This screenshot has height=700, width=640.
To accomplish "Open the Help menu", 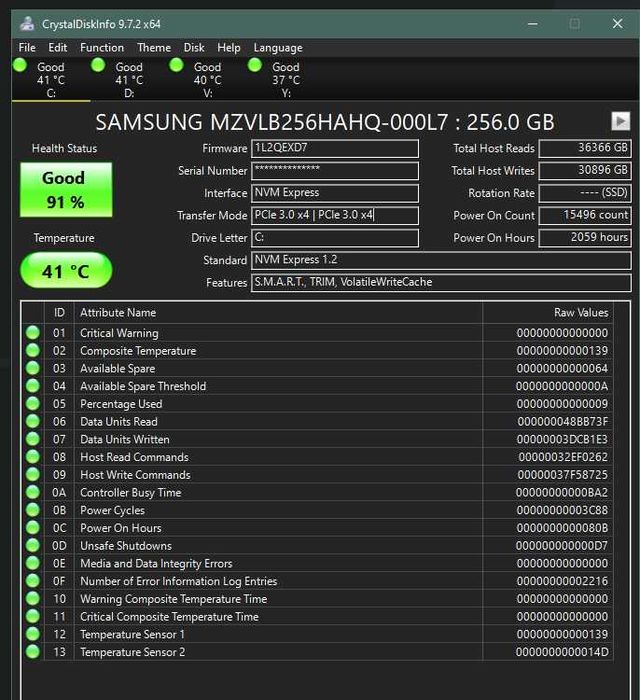I will click(229, 47).
